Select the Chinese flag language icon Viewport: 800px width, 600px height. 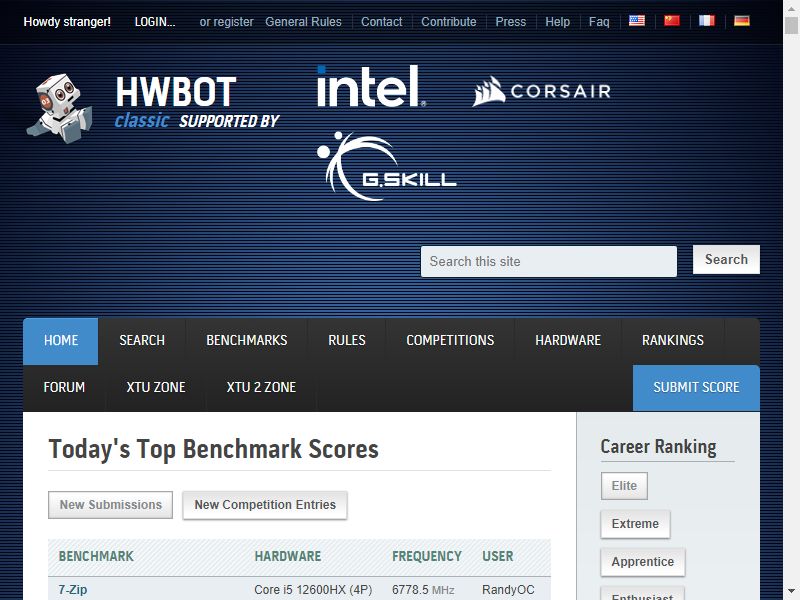coord(672,21)
